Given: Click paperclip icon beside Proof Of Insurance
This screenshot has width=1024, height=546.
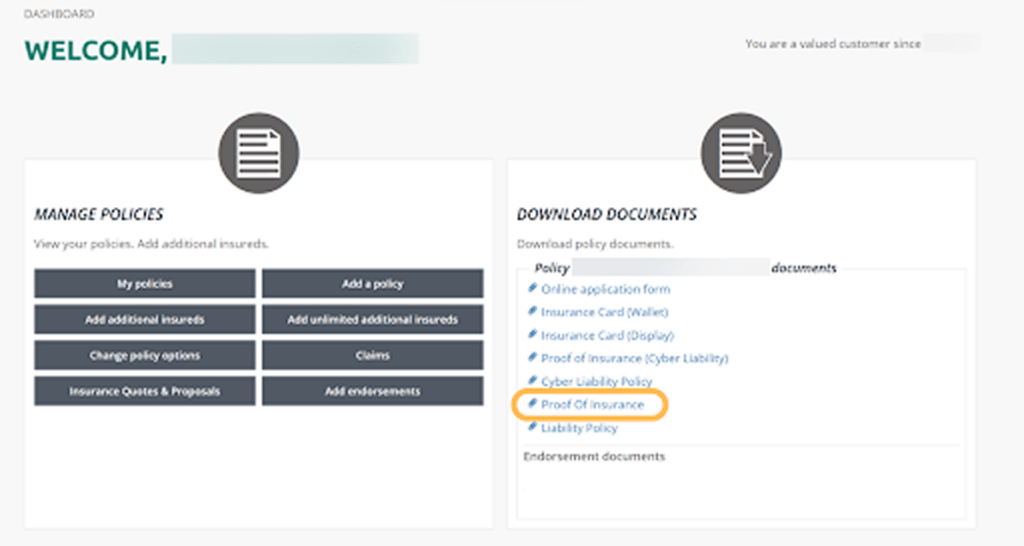Looking at the screenshot, I should click(x=533, y=404).
